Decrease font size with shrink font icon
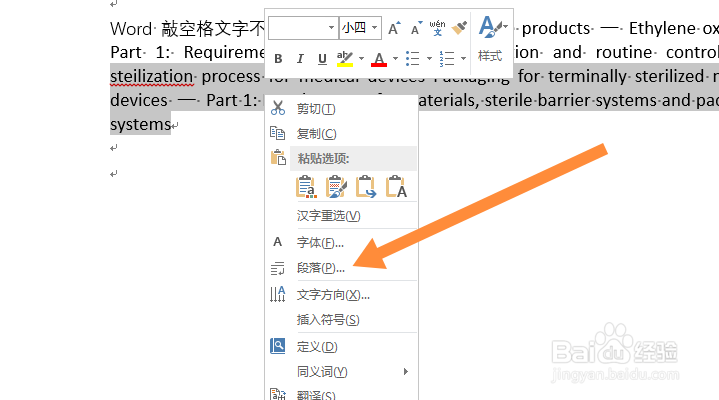The image size is (719, 400). tap(416, 28)
